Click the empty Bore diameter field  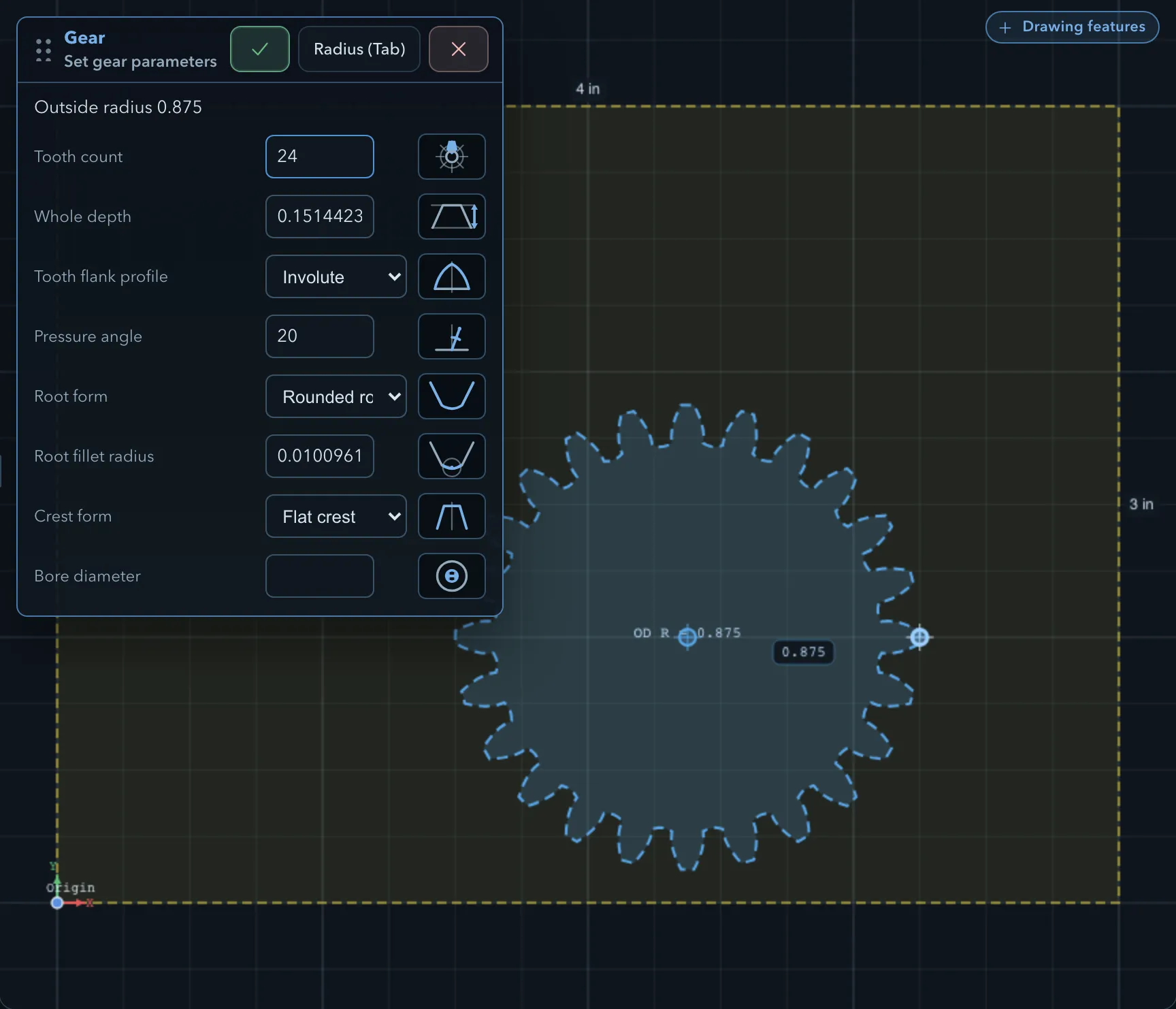pos(320,576)
